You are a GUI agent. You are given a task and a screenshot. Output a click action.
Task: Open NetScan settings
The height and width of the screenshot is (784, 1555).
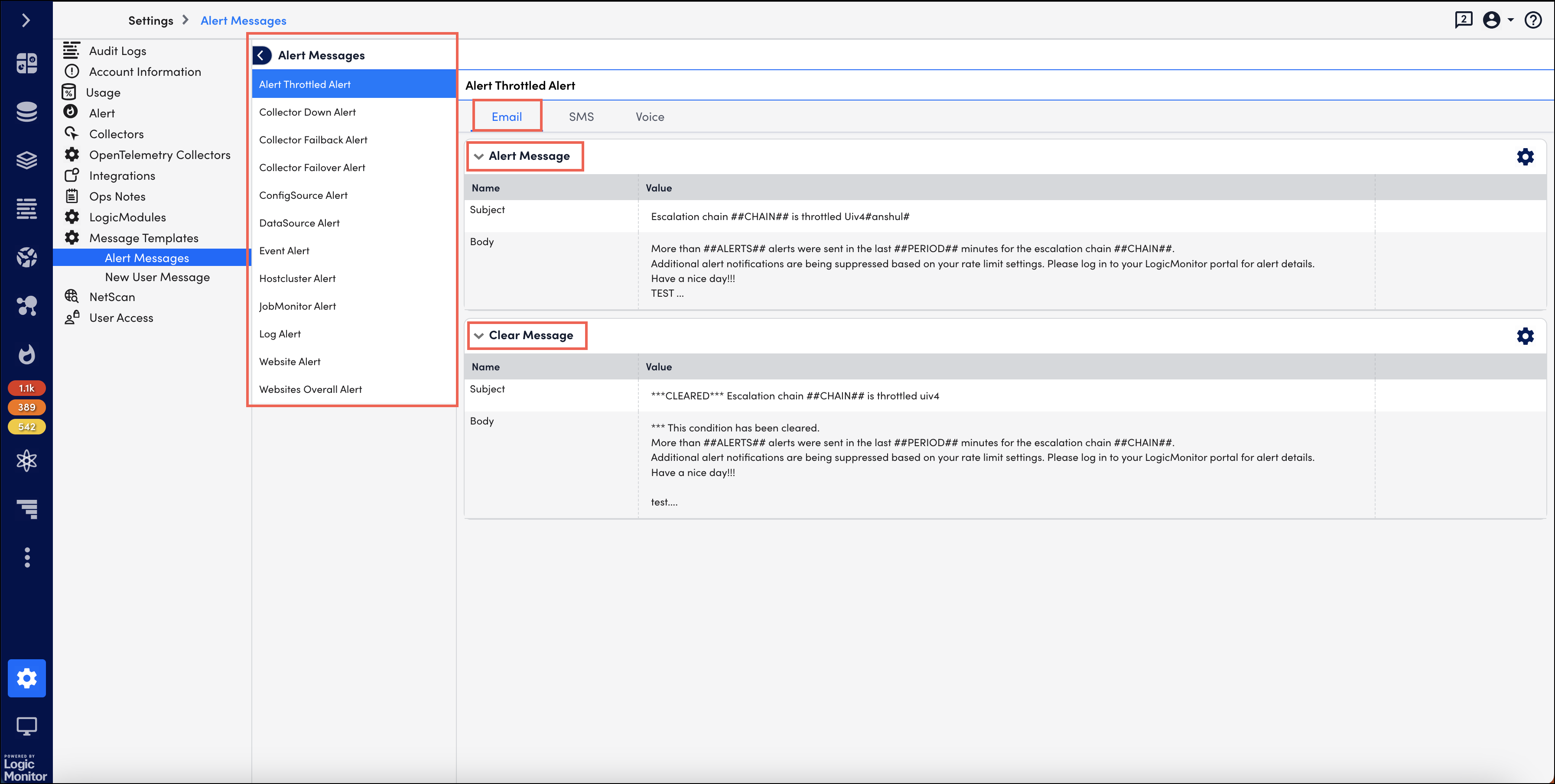(x=112, y=297)
